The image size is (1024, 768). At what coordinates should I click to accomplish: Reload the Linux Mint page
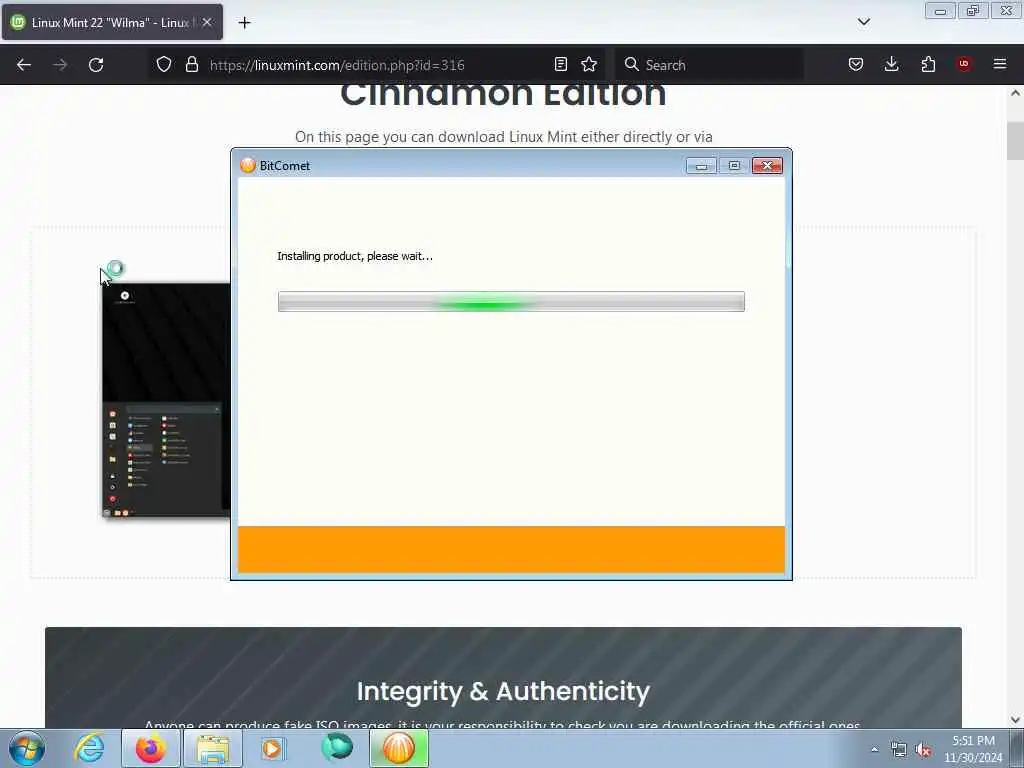pos(96,65)
